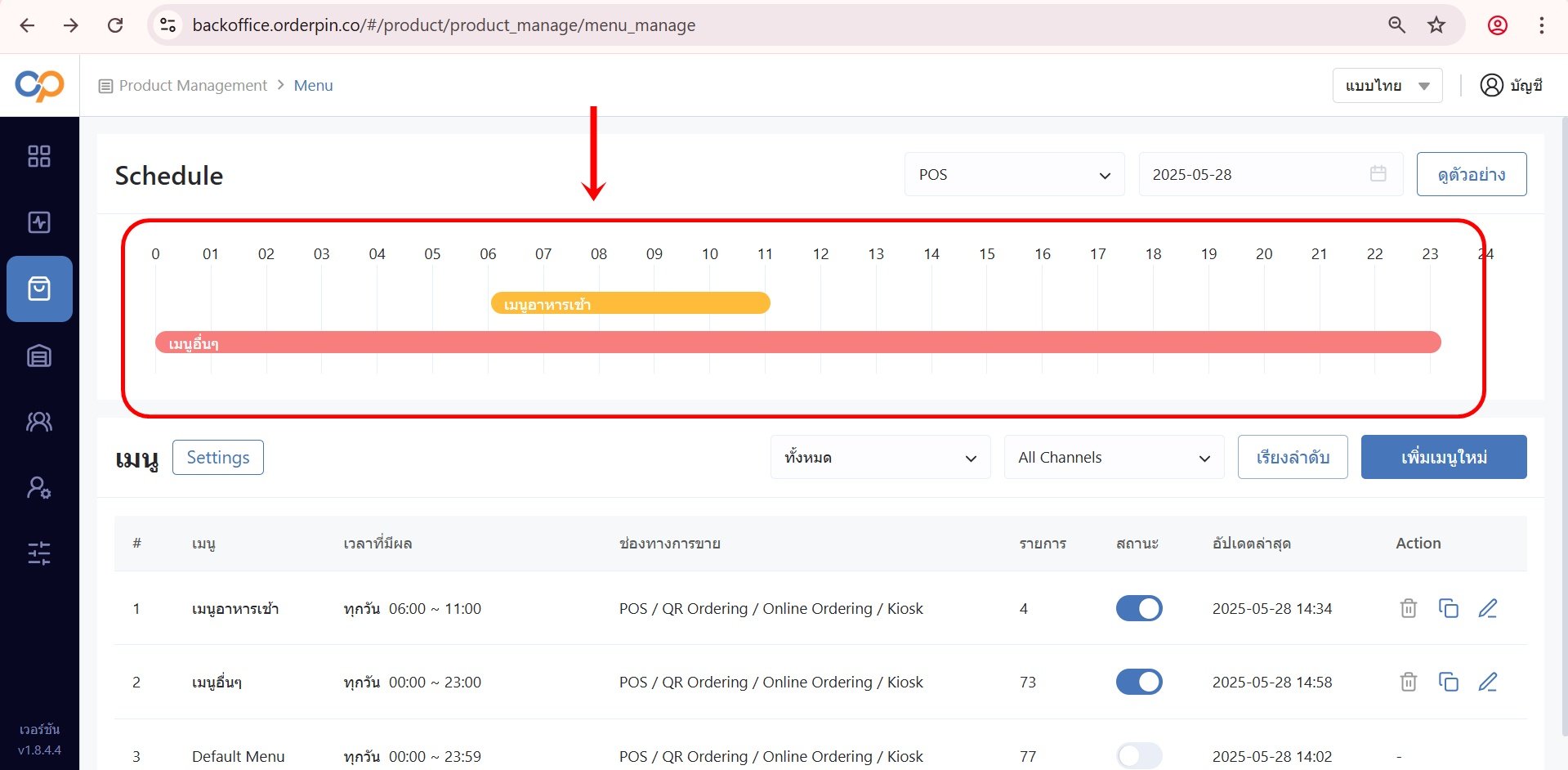Open the POS channel dropdown in Schedule
Viewport: 1568px width, 770px height.
coord(1014,174)
